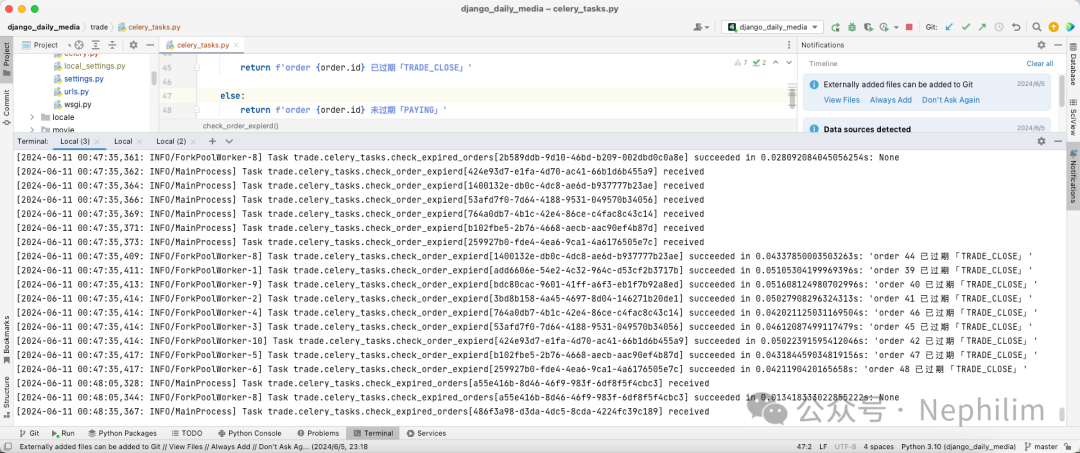Update project with blue Git arrow
1080x453 pixels.
tap(949, 27)
